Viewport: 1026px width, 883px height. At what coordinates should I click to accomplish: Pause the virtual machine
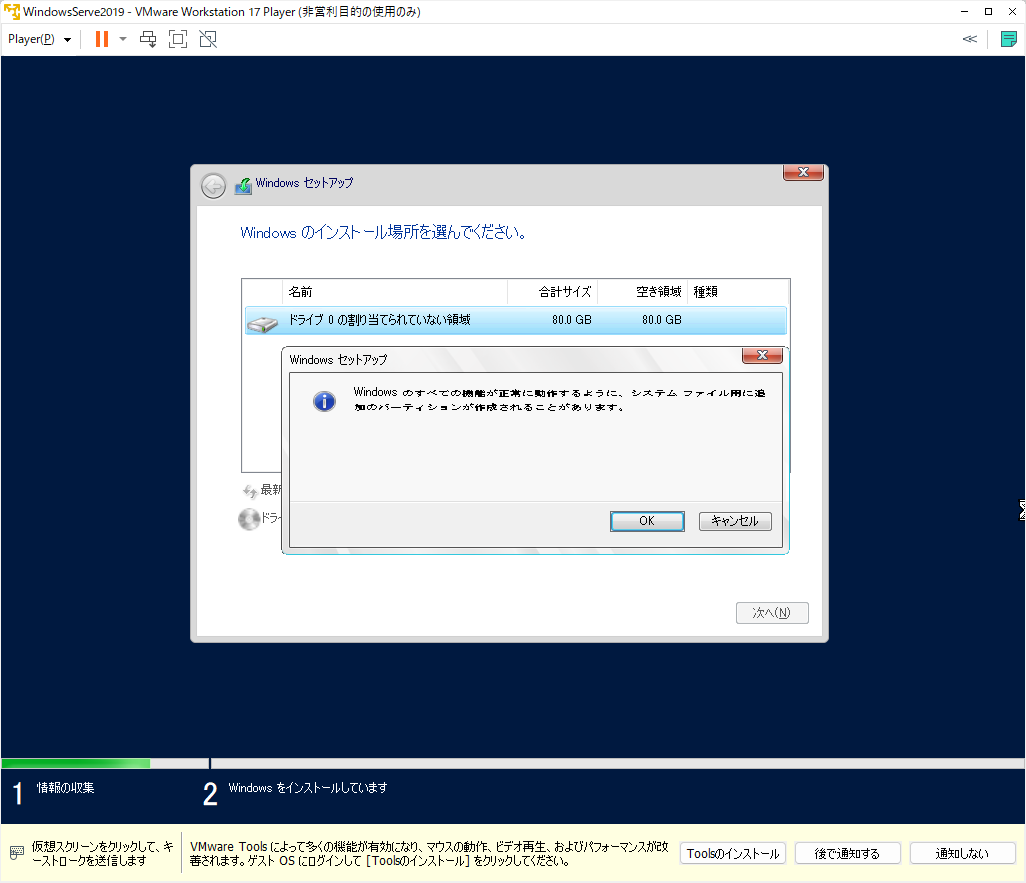pyautogui.click(x=101, y=39)
